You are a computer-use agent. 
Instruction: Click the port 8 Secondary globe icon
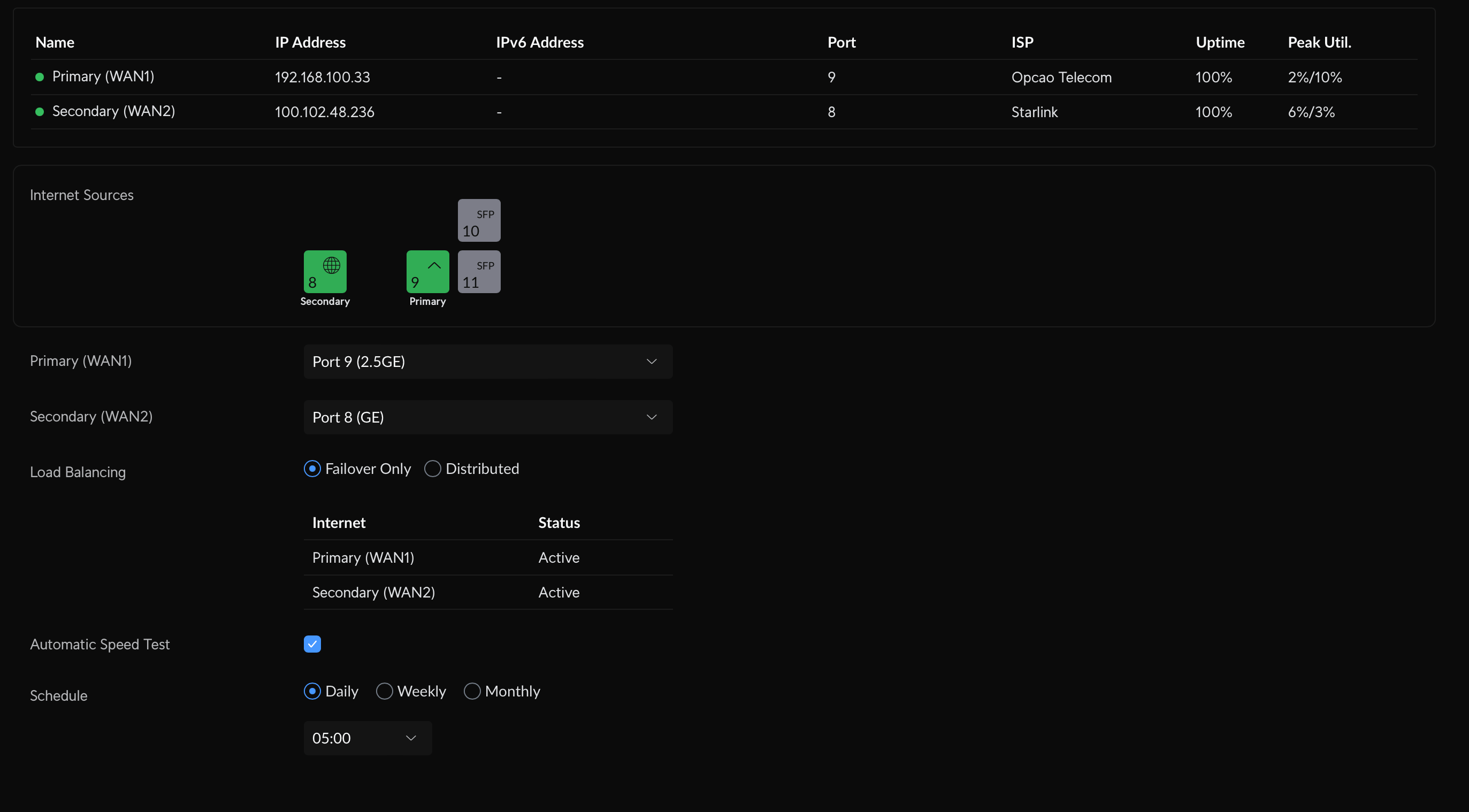point(325,271)
